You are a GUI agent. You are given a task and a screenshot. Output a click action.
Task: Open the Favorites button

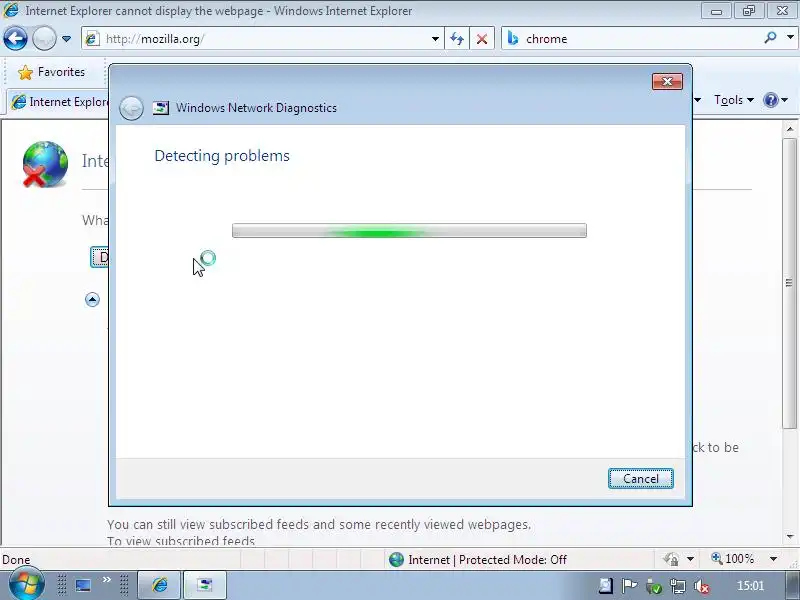tap(52, 72)
